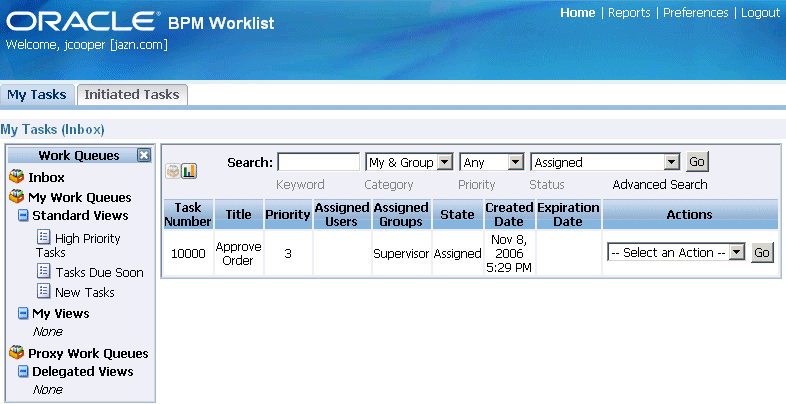Click the Inbox queue icon

pos(17,176)
